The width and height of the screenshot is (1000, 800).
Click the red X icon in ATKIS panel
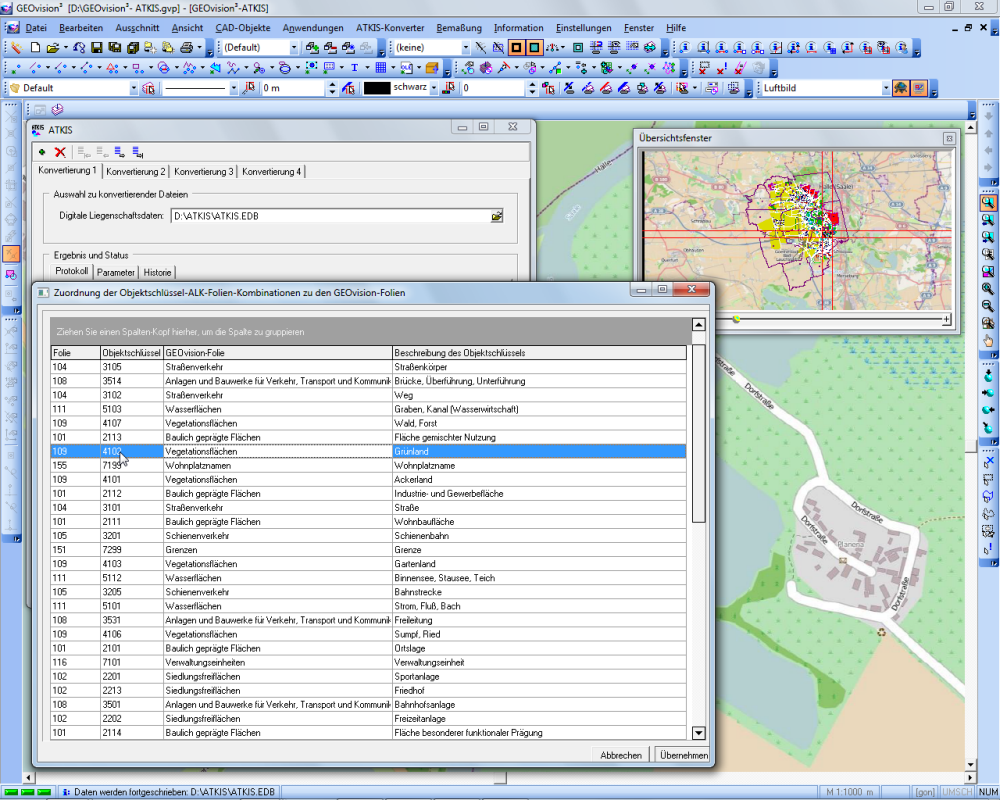pos(60,152)
